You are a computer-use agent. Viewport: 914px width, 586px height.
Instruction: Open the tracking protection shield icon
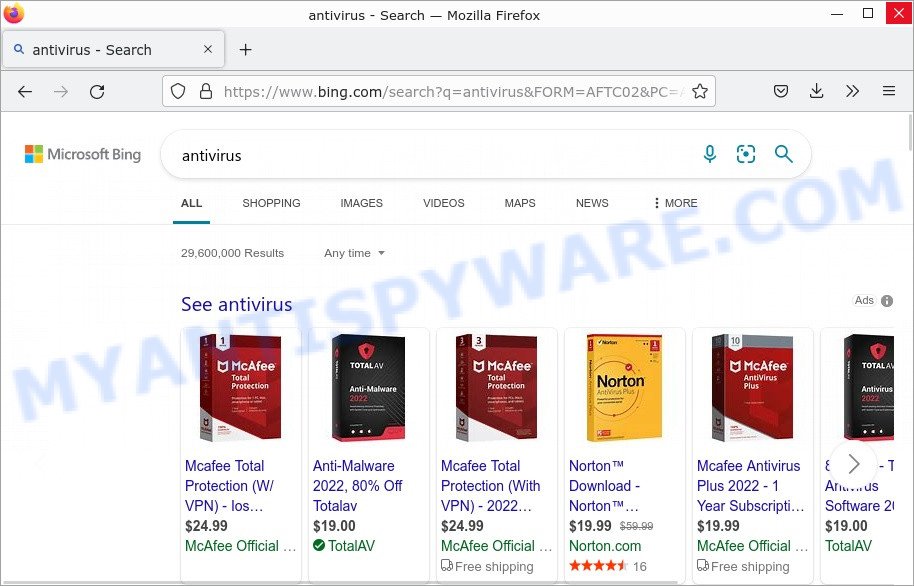[x=178, y=92]
